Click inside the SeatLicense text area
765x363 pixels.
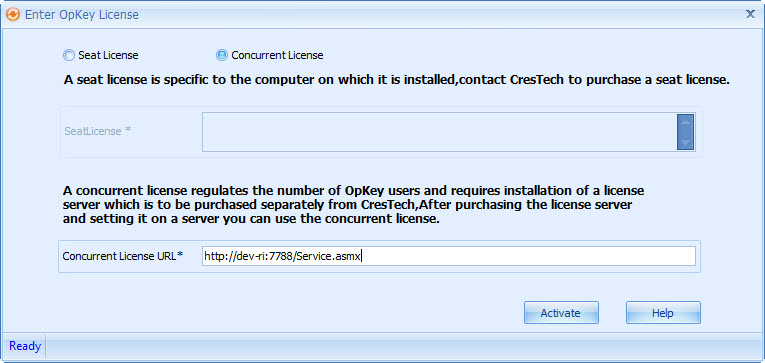coord(439,132)
